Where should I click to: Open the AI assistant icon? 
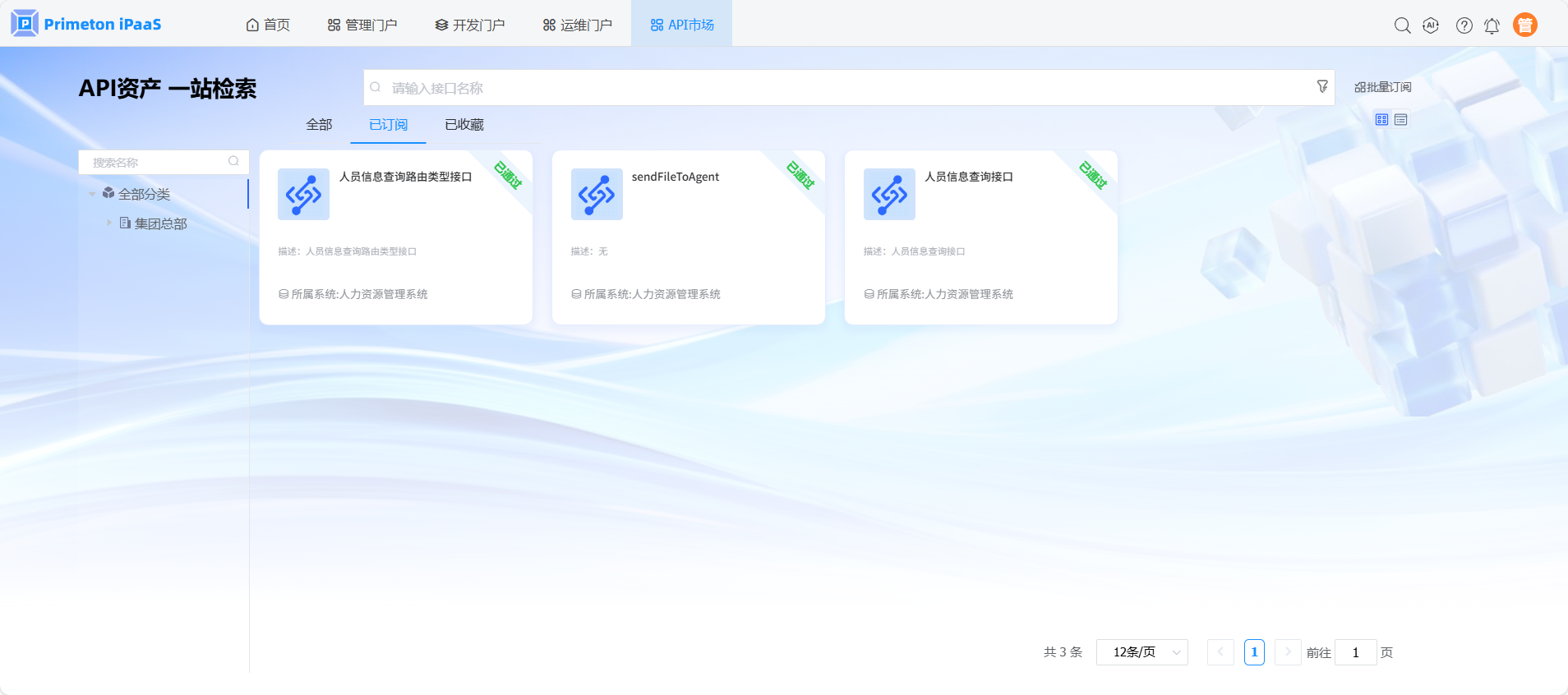[x=1431, y=25]
